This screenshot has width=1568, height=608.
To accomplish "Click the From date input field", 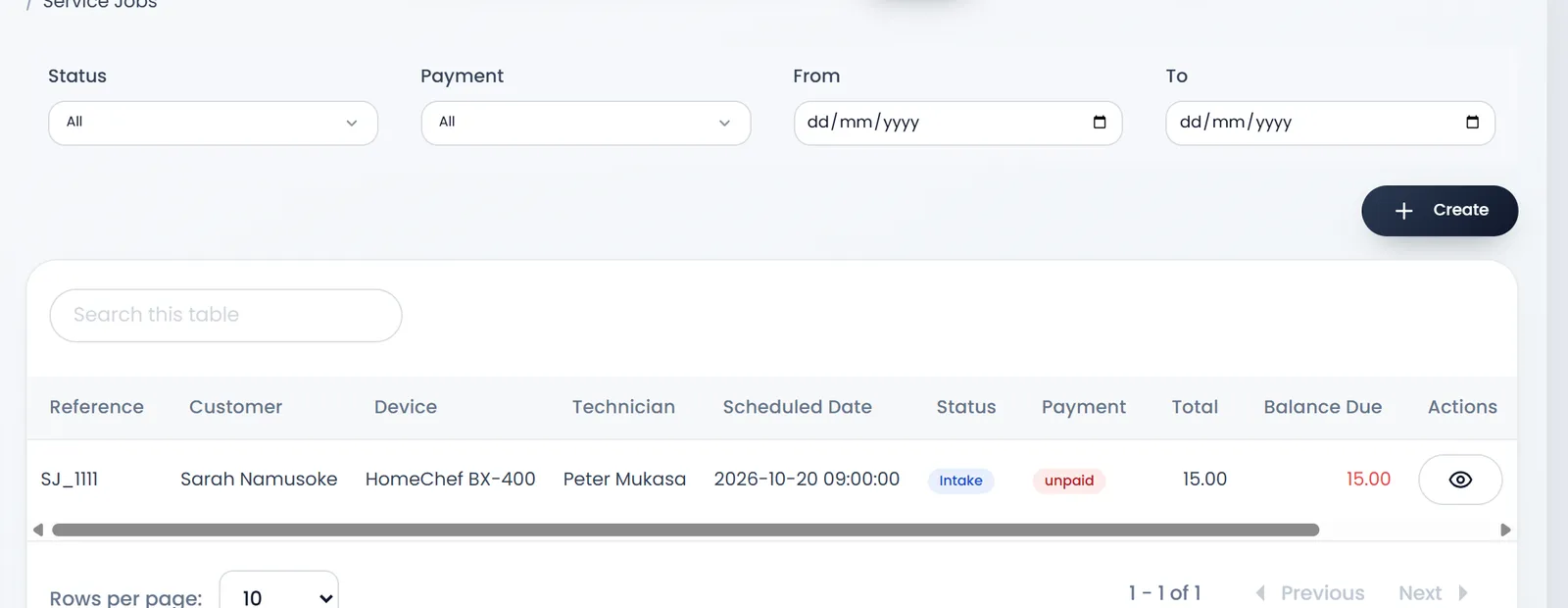I will click(957, 123).
